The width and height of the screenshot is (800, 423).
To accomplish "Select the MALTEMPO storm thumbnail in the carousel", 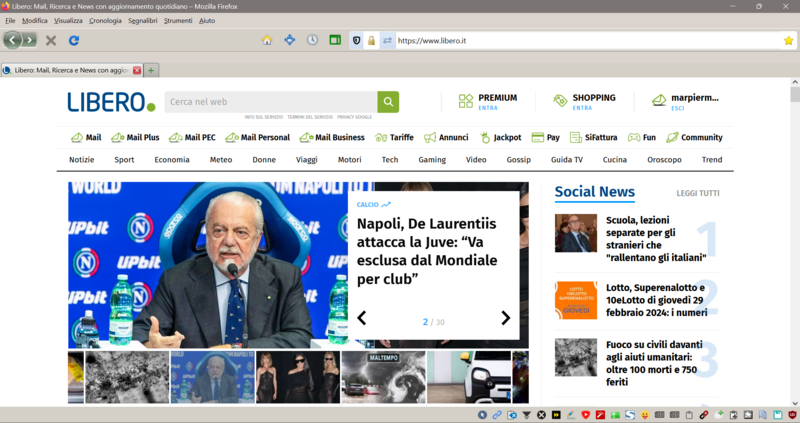I will click(383, 377).
